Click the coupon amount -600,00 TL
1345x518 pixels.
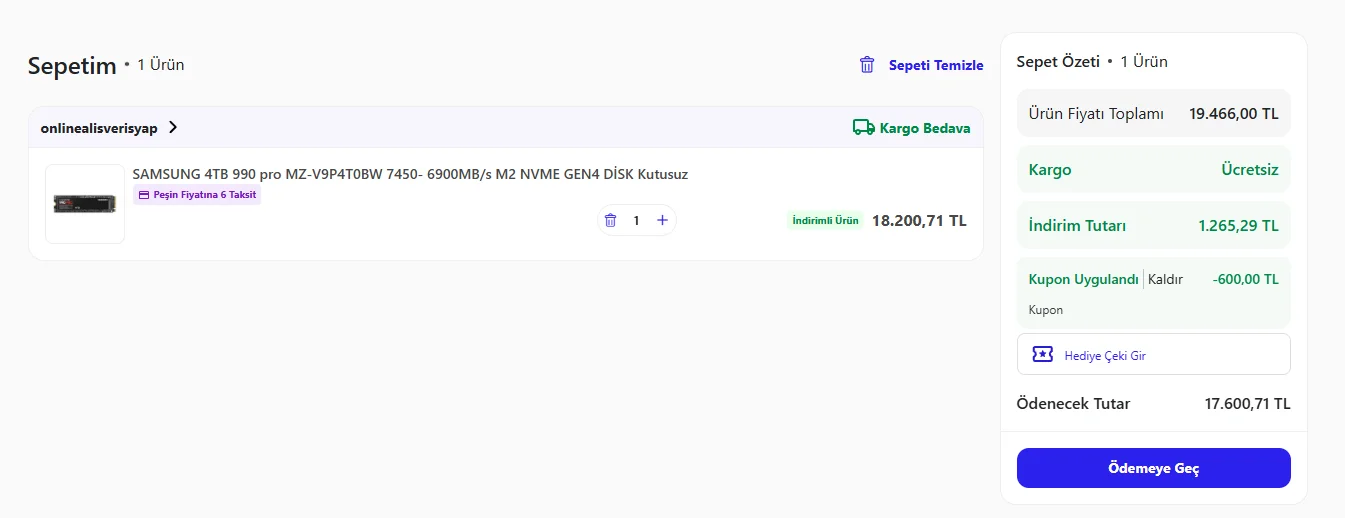[1246, 279]
